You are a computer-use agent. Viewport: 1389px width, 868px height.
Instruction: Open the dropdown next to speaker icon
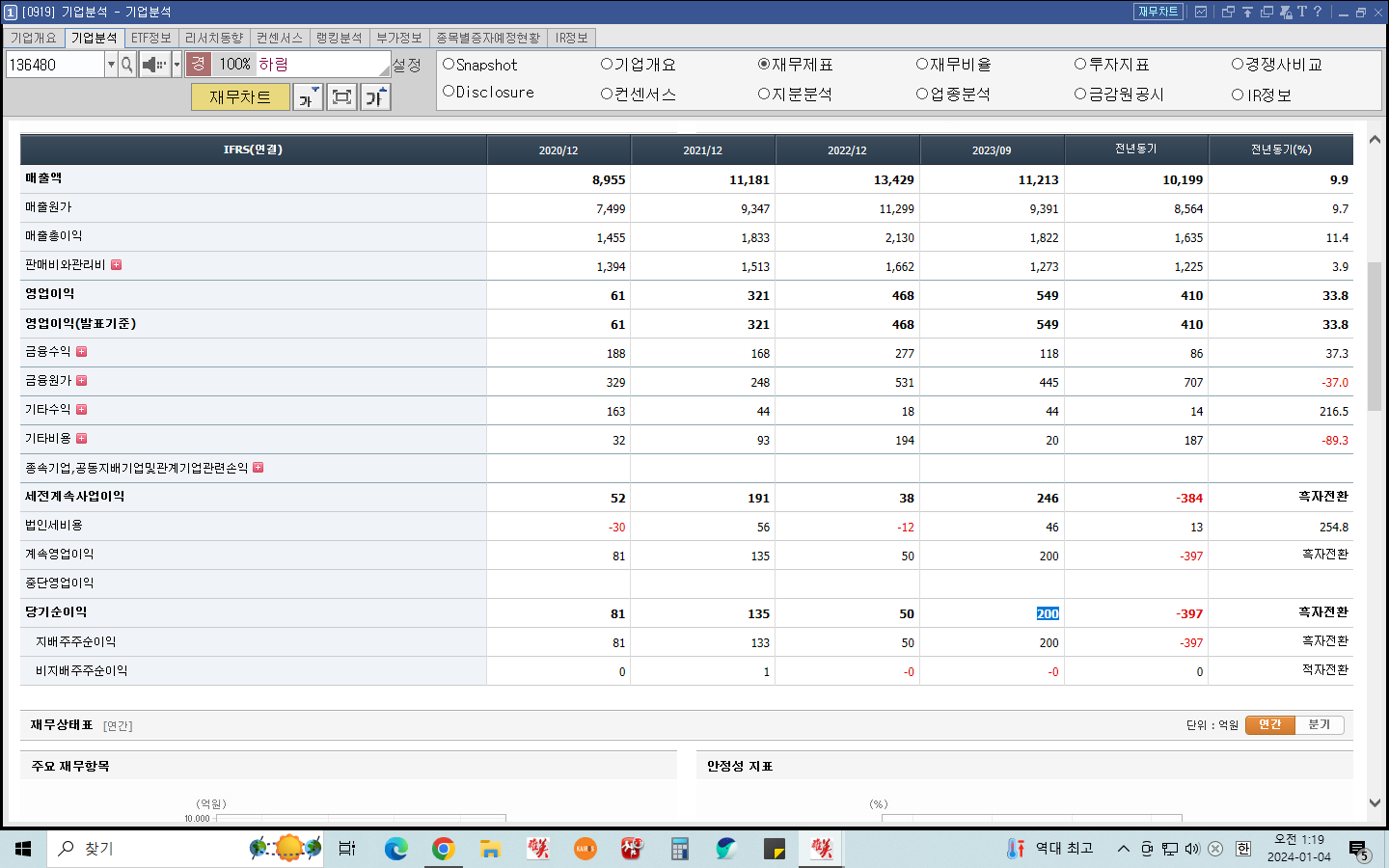point(177,65)
